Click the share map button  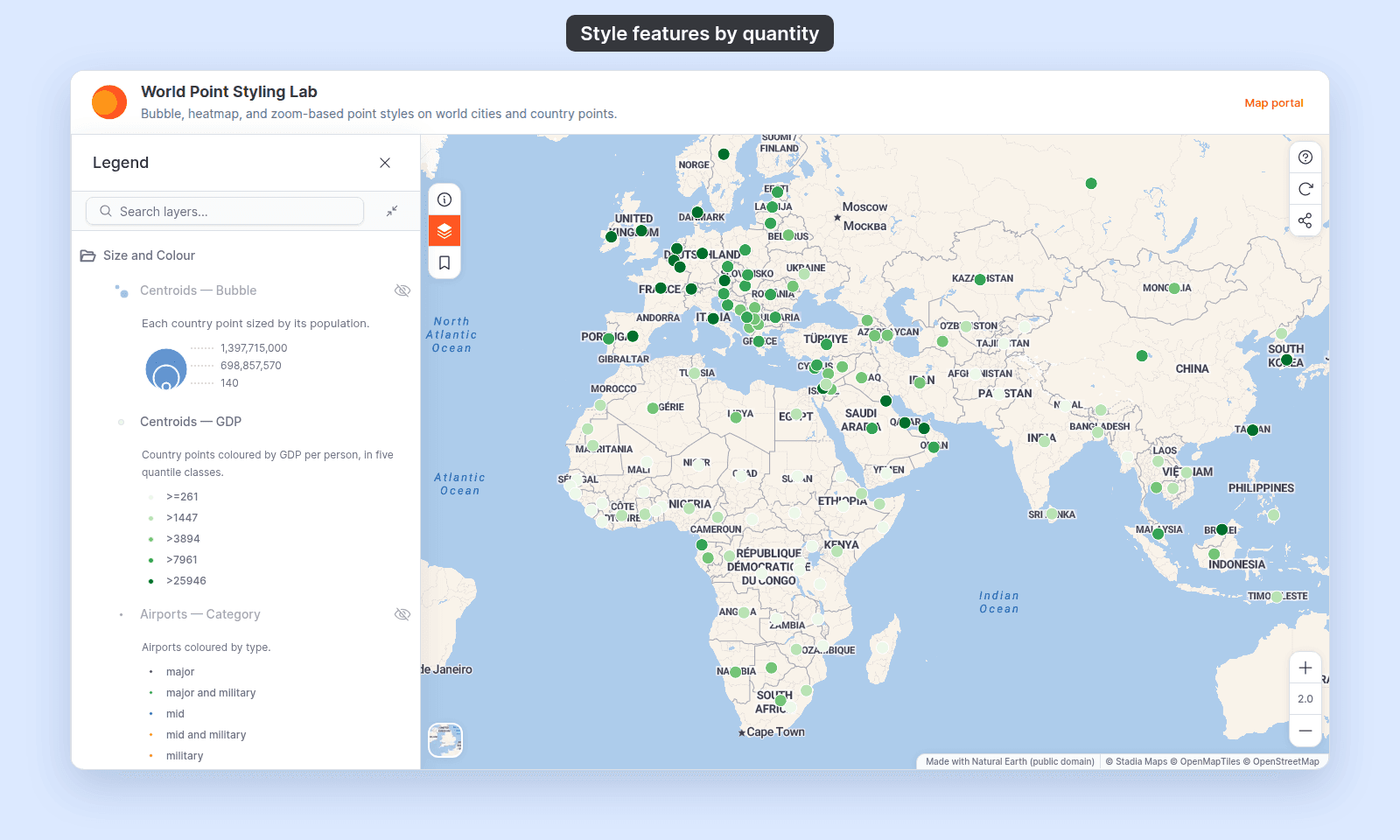(x=1305, y=220)
